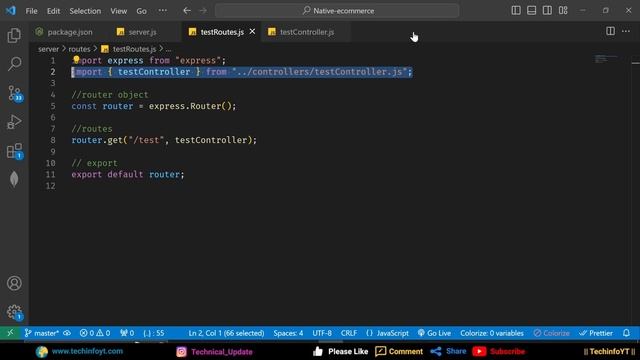
Task: Show the code action lightbulb
Action: (76, 60)
